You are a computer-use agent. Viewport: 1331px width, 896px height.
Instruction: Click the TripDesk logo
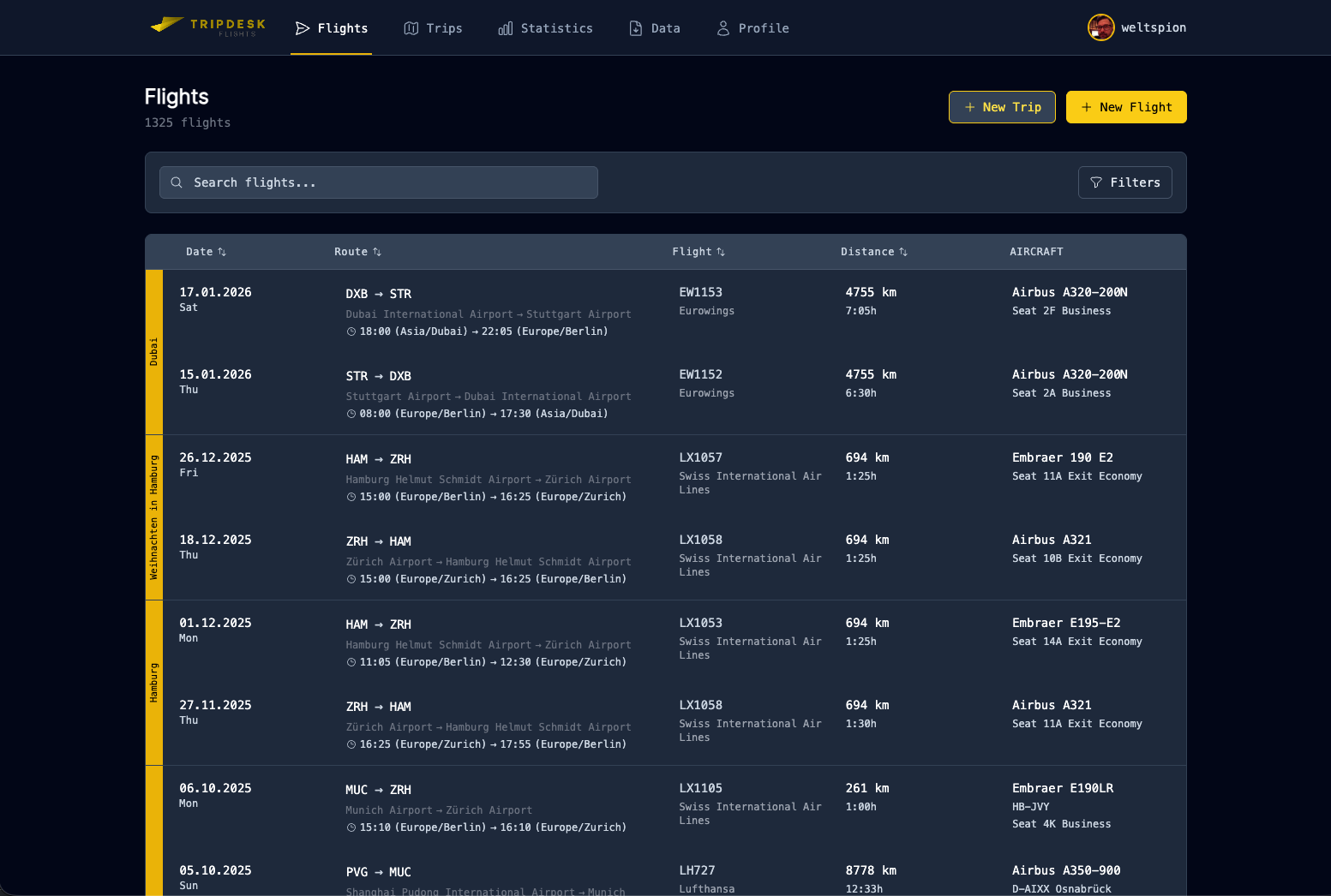[208, 27]
